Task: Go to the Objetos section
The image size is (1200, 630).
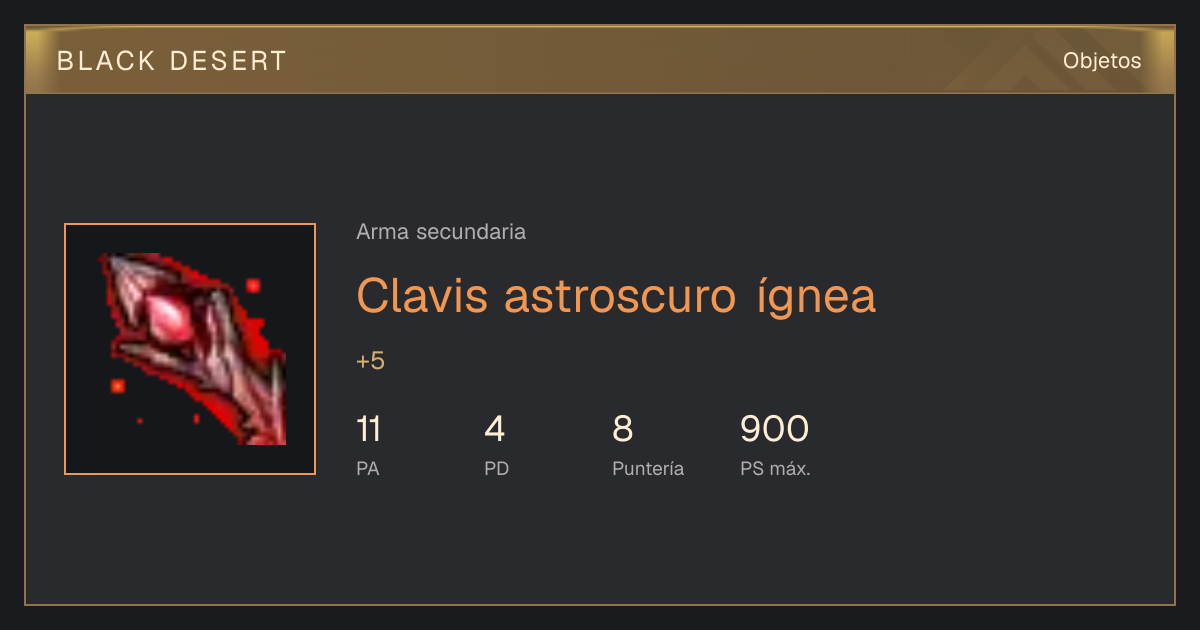Action: pyautogui.click(x=1102, y=61)
